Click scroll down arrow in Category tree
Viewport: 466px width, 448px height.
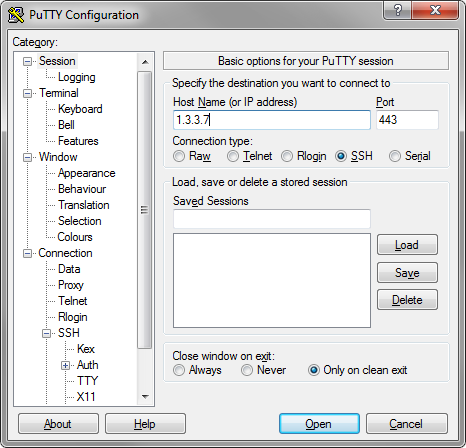coord(145,397)
